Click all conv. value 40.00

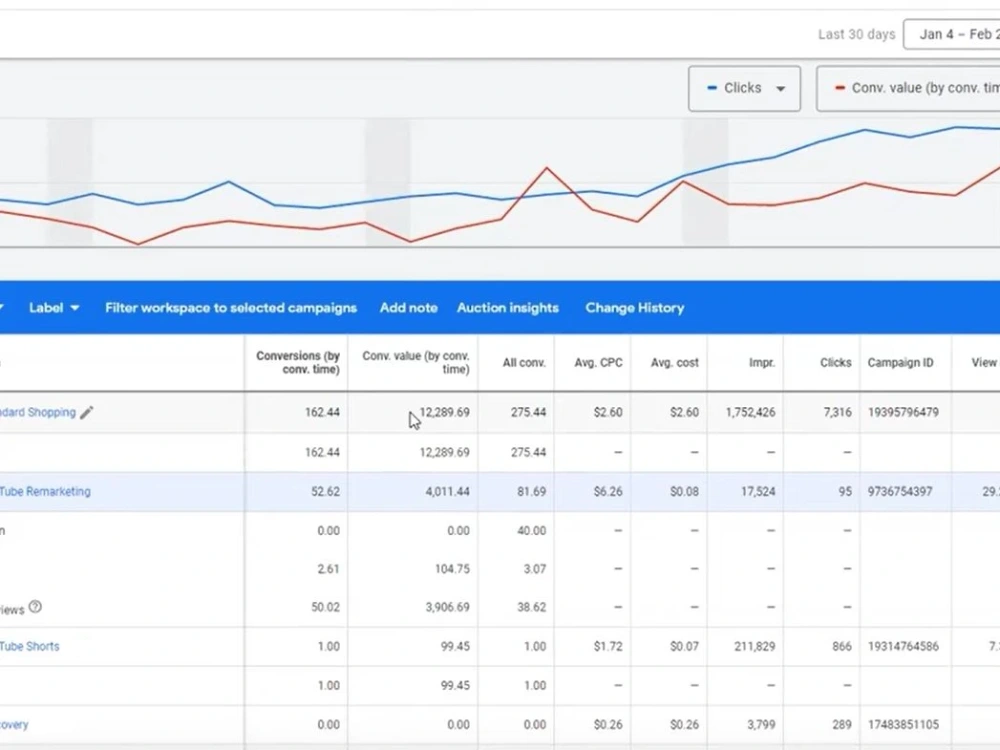point(531,531)
